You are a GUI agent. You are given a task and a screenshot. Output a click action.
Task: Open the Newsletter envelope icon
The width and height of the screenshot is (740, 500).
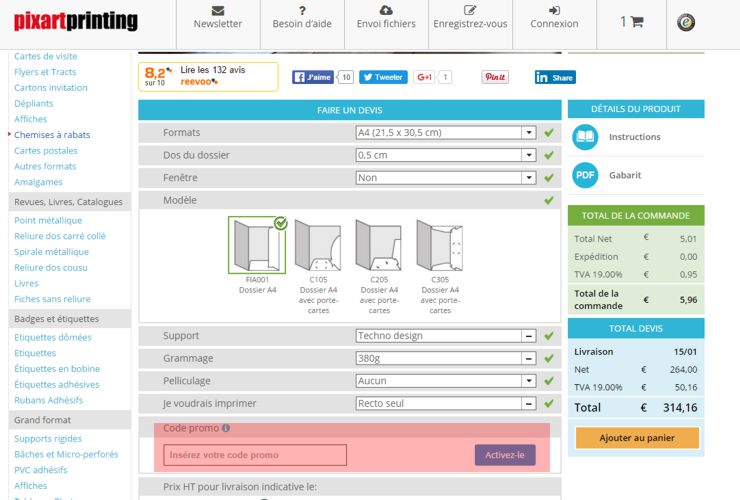pyautogui.click(x=218, y=10)
